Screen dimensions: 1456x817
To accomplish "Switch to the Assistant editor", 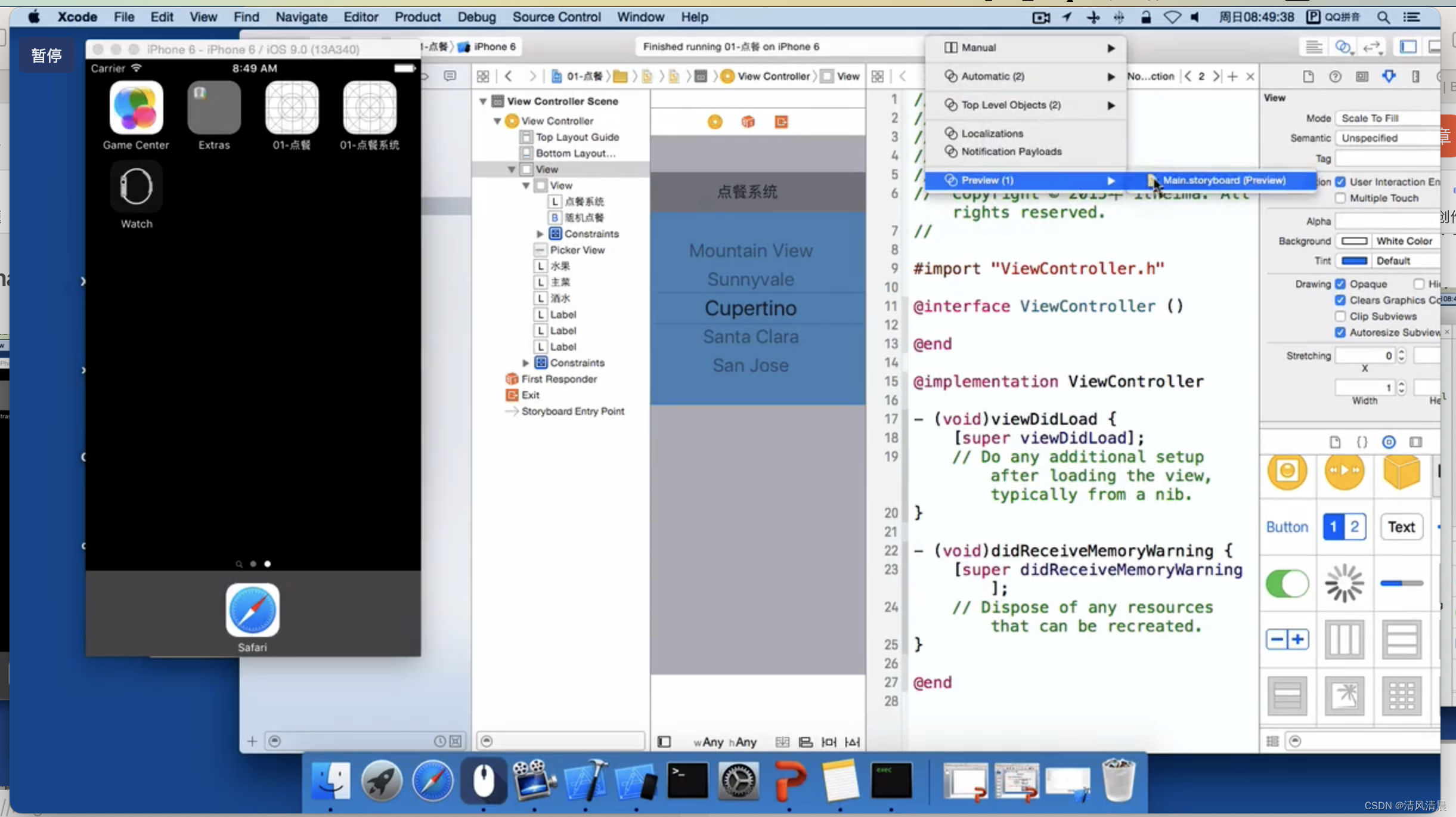I will pos(1342,47).
